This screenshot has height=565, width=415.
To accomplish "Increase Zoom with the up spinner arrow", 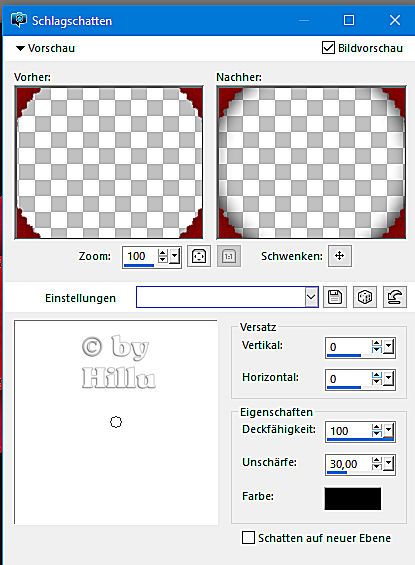I will click(163, 253).
